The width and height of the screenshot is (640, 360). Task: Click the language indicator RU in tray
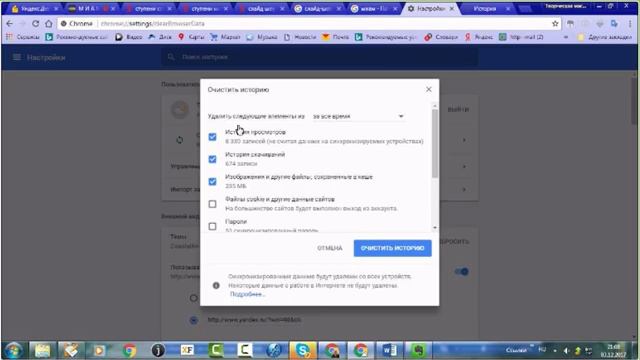pyautogui.click(x=542, y=350)
